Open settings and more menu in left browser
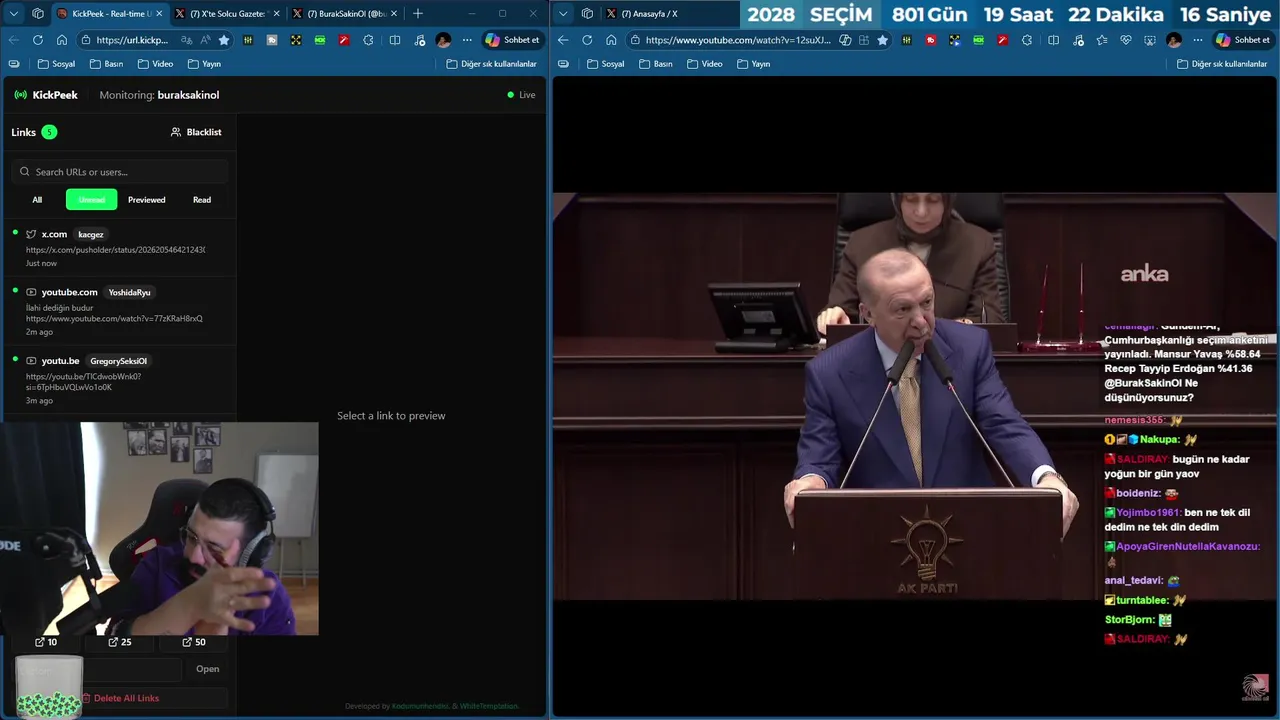Image resolution: width=1280 pixels, height=720 pixels. [x=467, y=40]
